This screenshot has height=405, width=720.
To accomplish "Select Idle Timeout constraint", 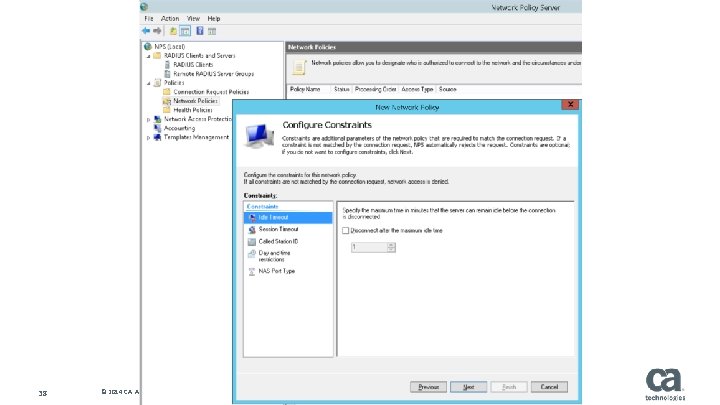I will [x=288, y=218].
